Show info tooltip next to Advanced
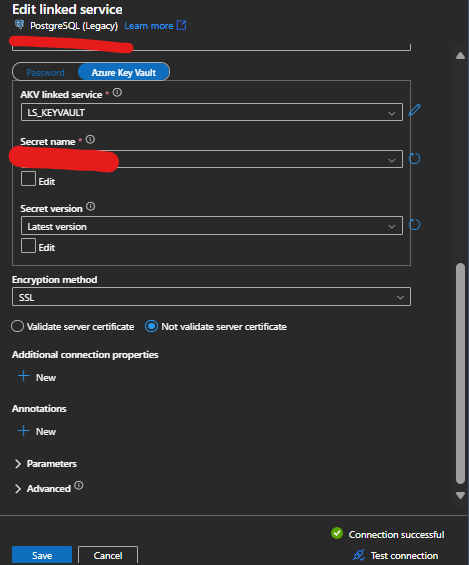469x565 pixels. point(79,486)
